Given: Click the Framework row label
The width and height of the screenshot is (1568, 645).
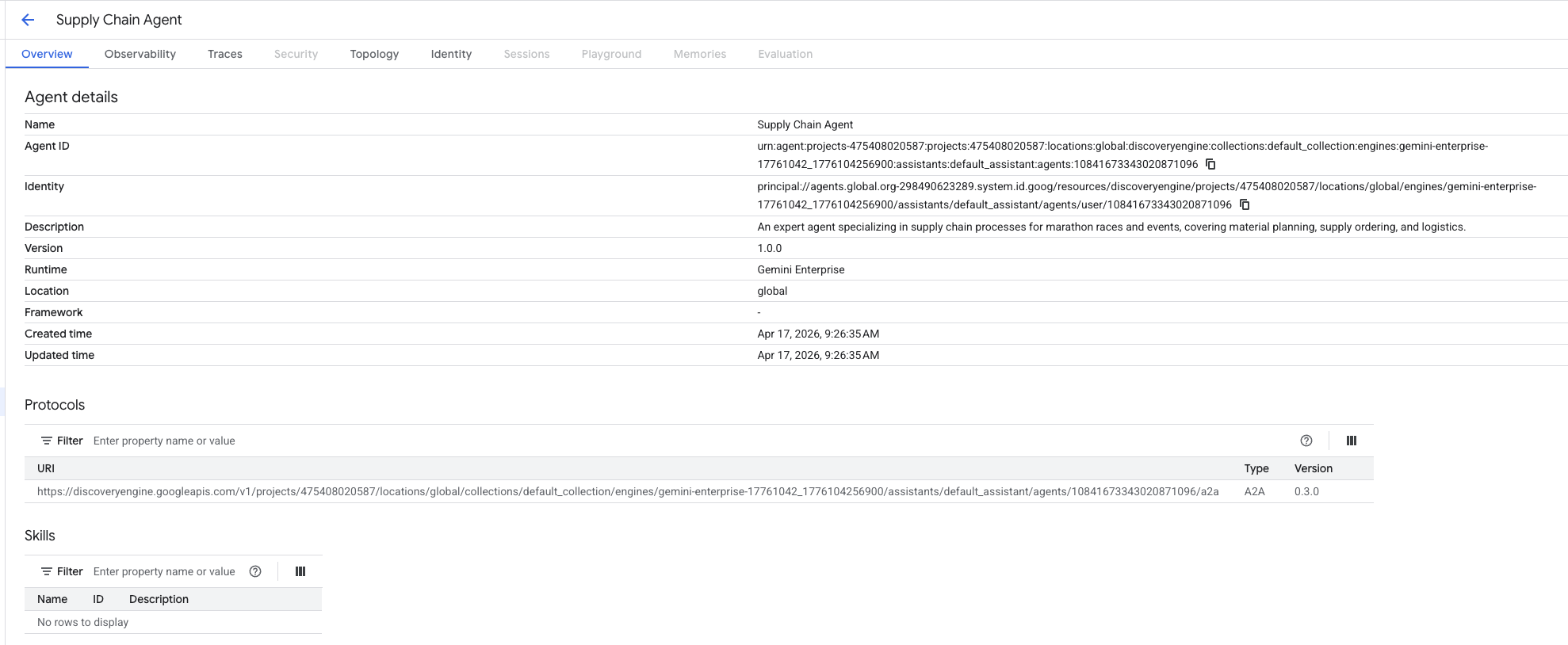Looking at the screenshot, I should pos(53,312).
